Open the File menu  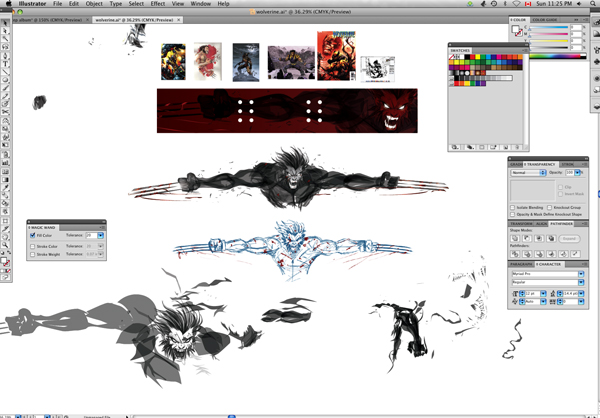(x=57, y=4)
